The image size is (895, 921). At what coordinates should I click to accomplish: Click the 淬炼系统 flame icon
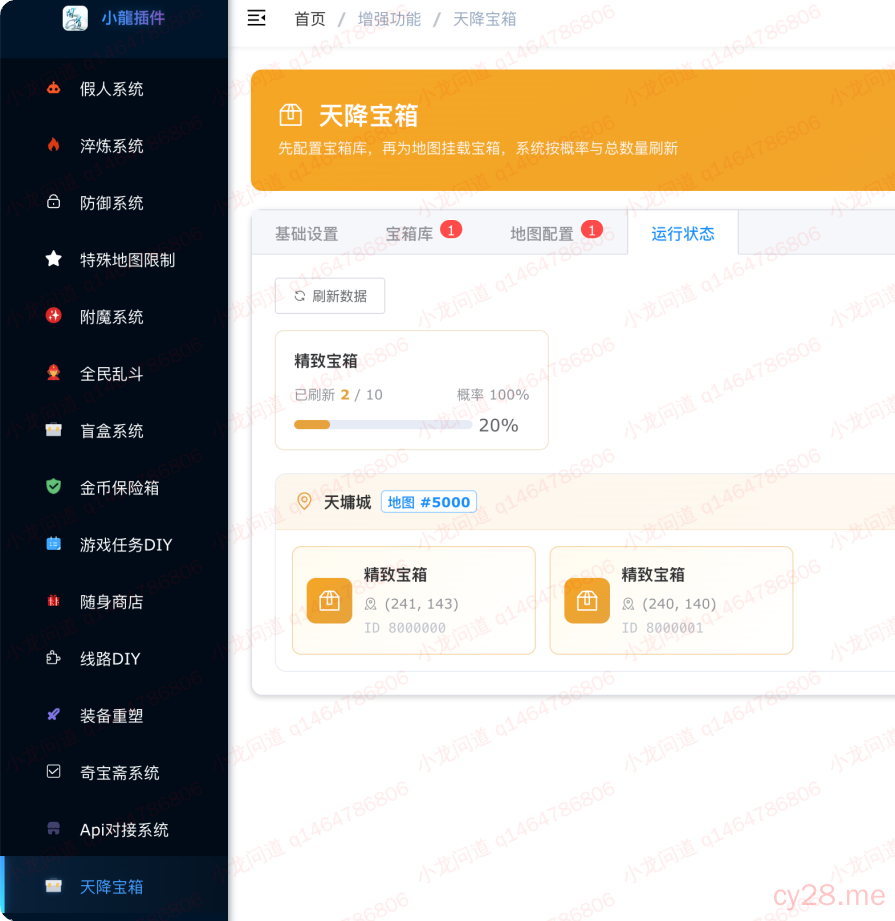[53, 145]
